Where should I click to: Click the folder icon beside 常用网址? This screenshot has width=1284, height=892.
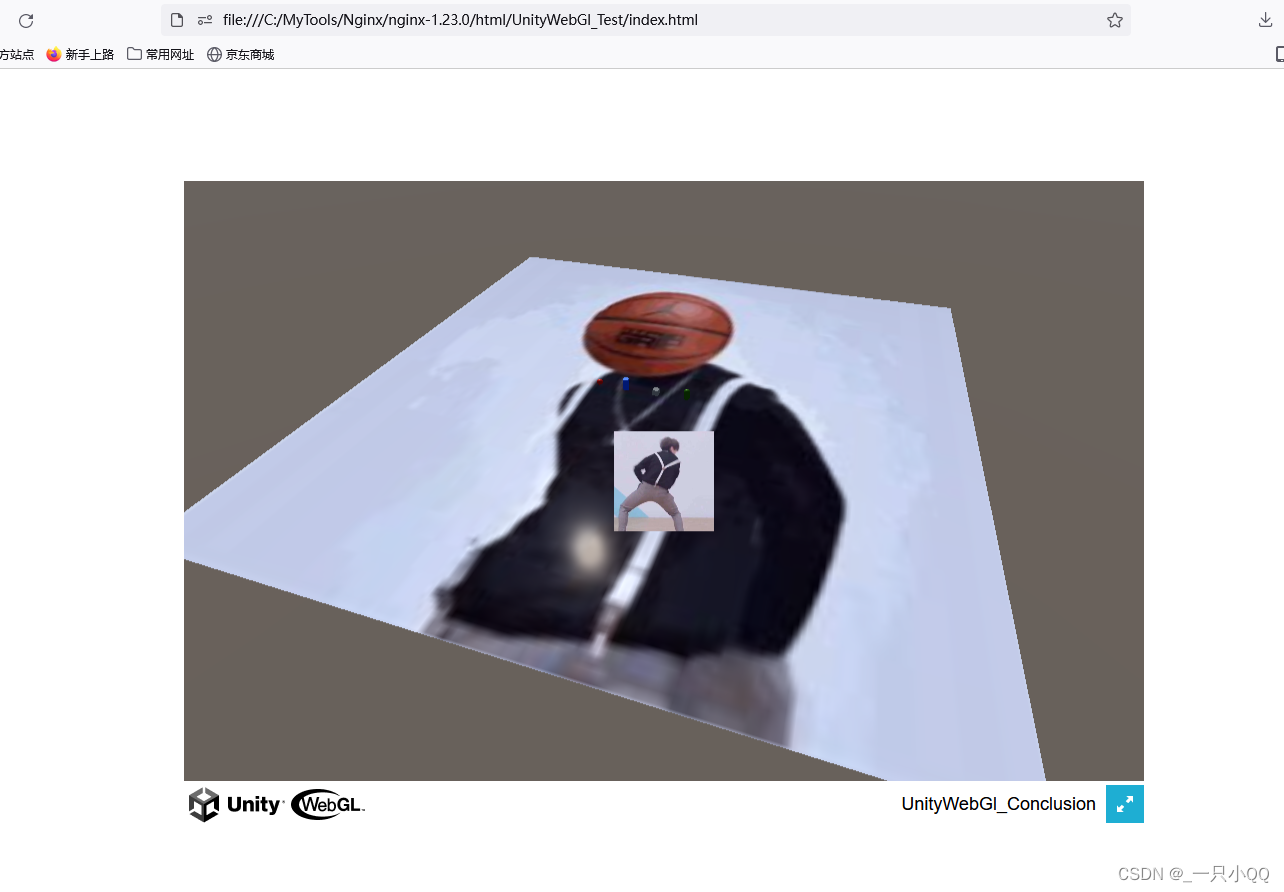pos(134,54)
